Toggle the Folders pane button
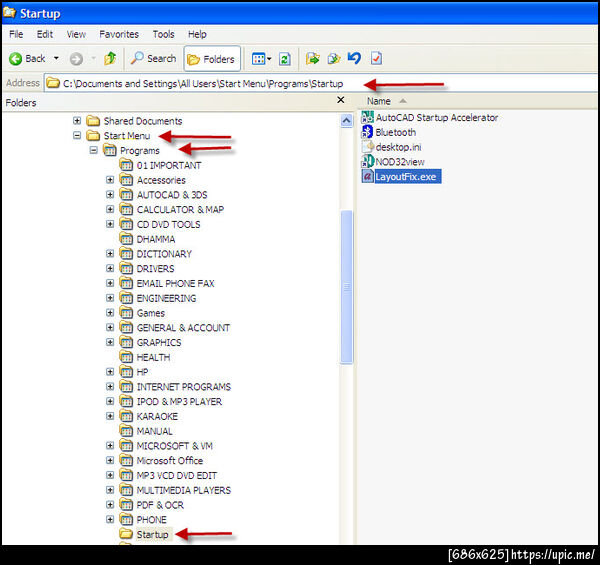600x565 pixels. click(x=212, y=59)
